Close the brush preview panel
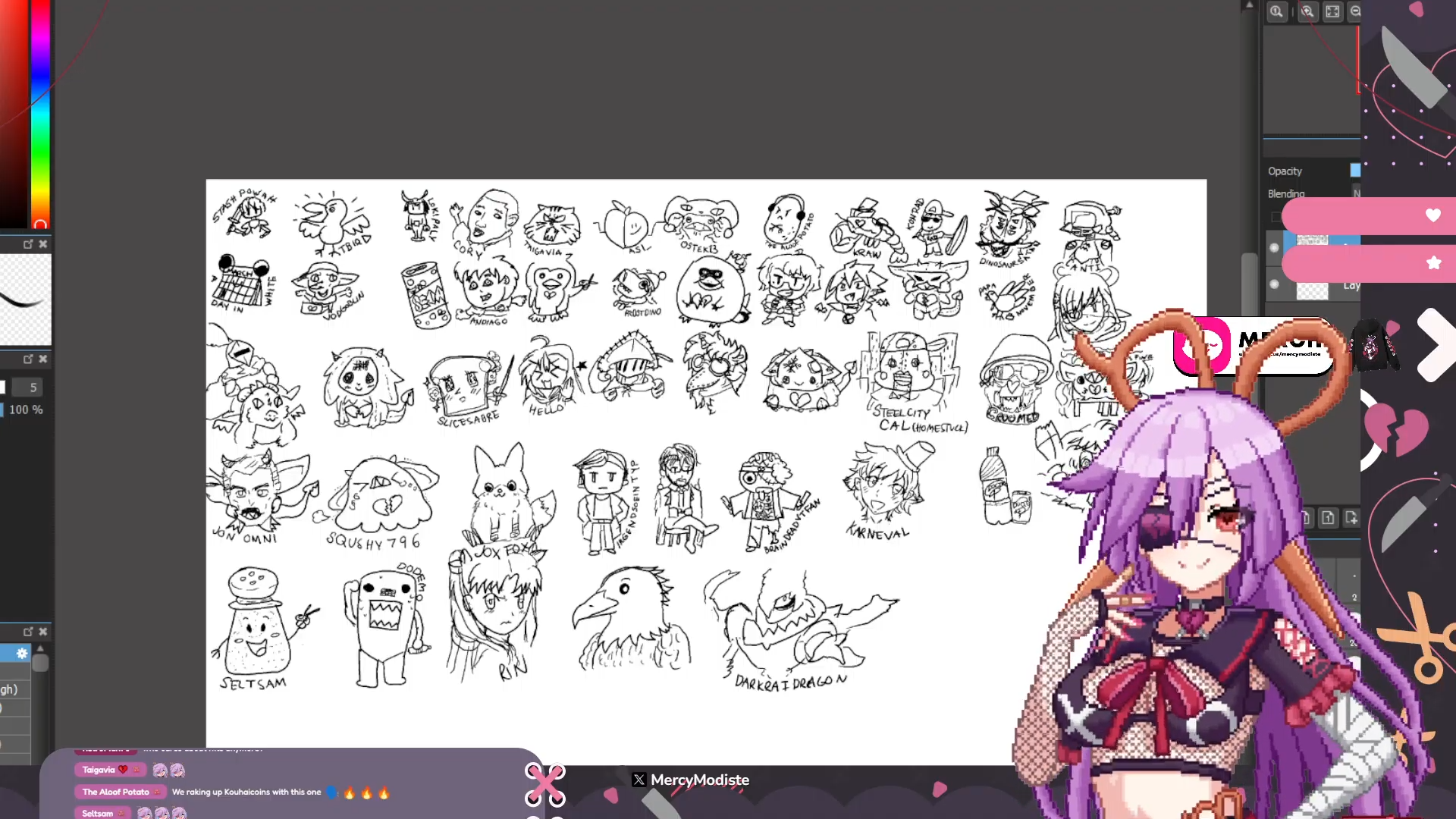The image size is (1456, 819). coord(43,244)
